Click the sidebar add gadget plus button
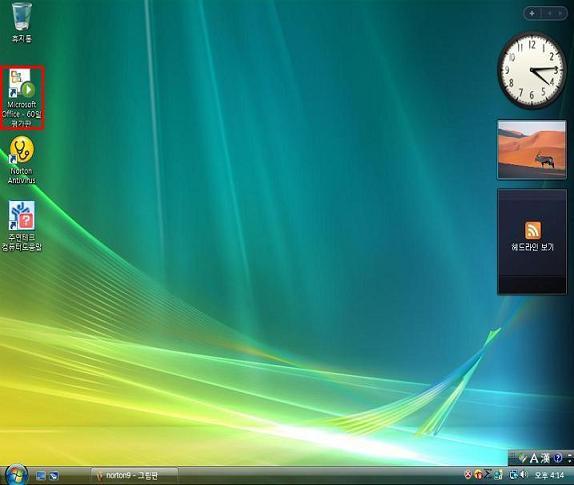Viewport: 574px width, 485px height. tap(532, 14)
